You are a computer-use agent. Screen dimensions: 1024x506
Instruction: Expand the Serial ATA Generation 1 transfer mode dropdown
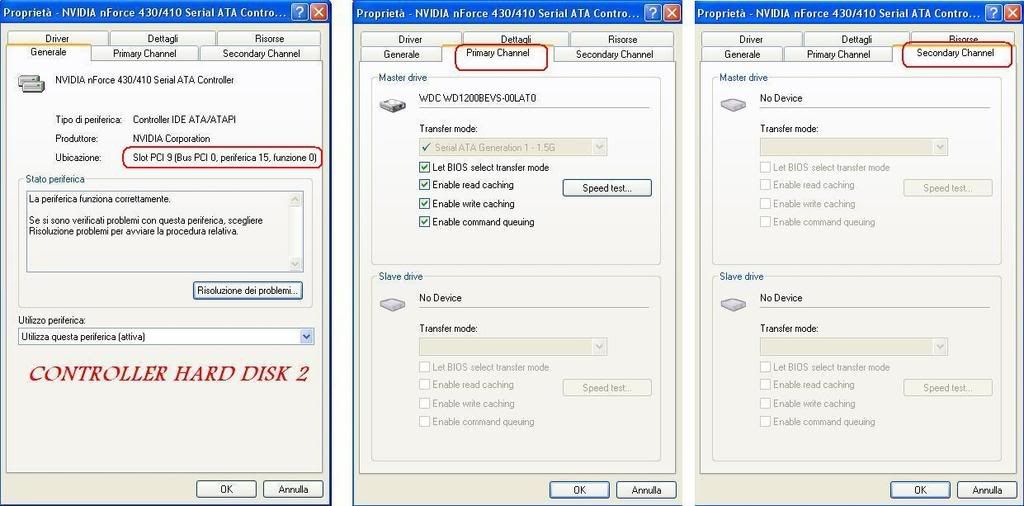tap(599, 147)
